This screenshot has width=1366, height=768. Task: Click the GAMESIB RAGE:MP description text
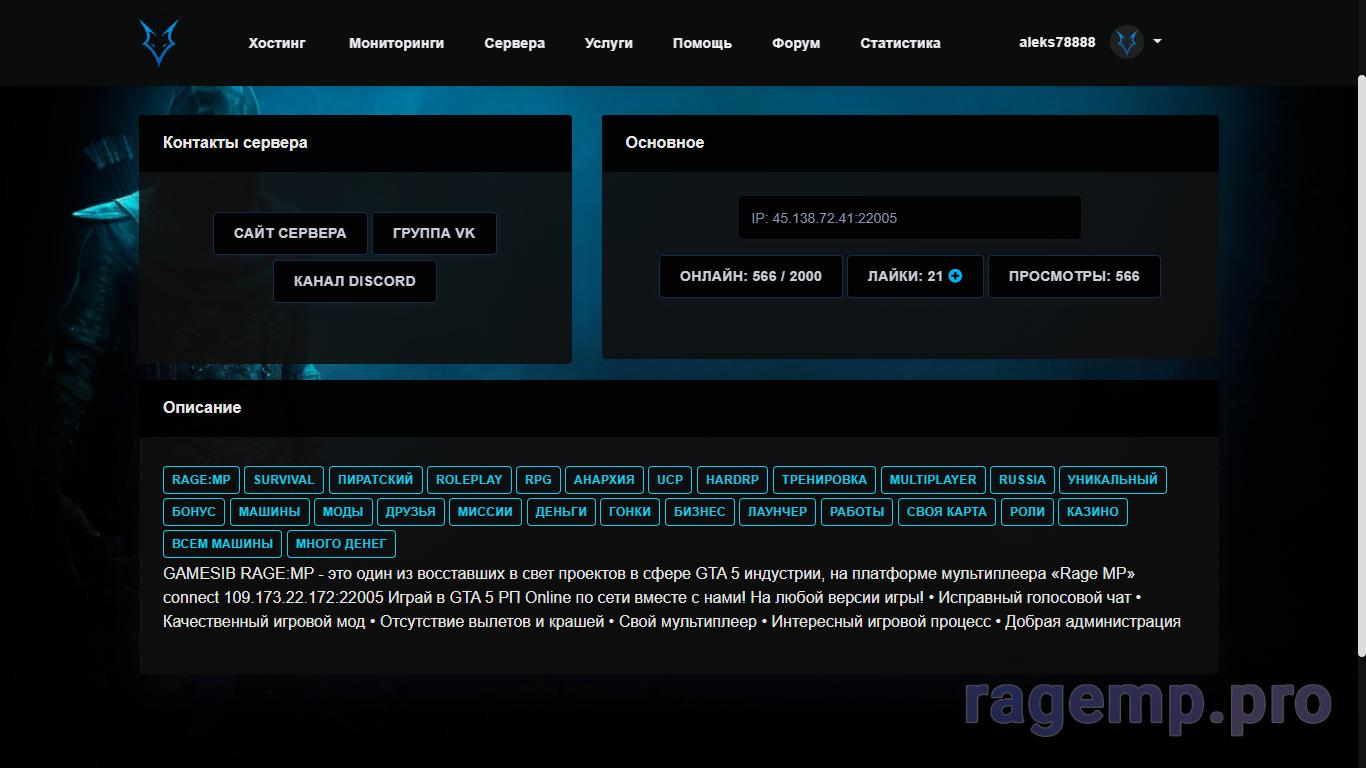pos(672,598)
